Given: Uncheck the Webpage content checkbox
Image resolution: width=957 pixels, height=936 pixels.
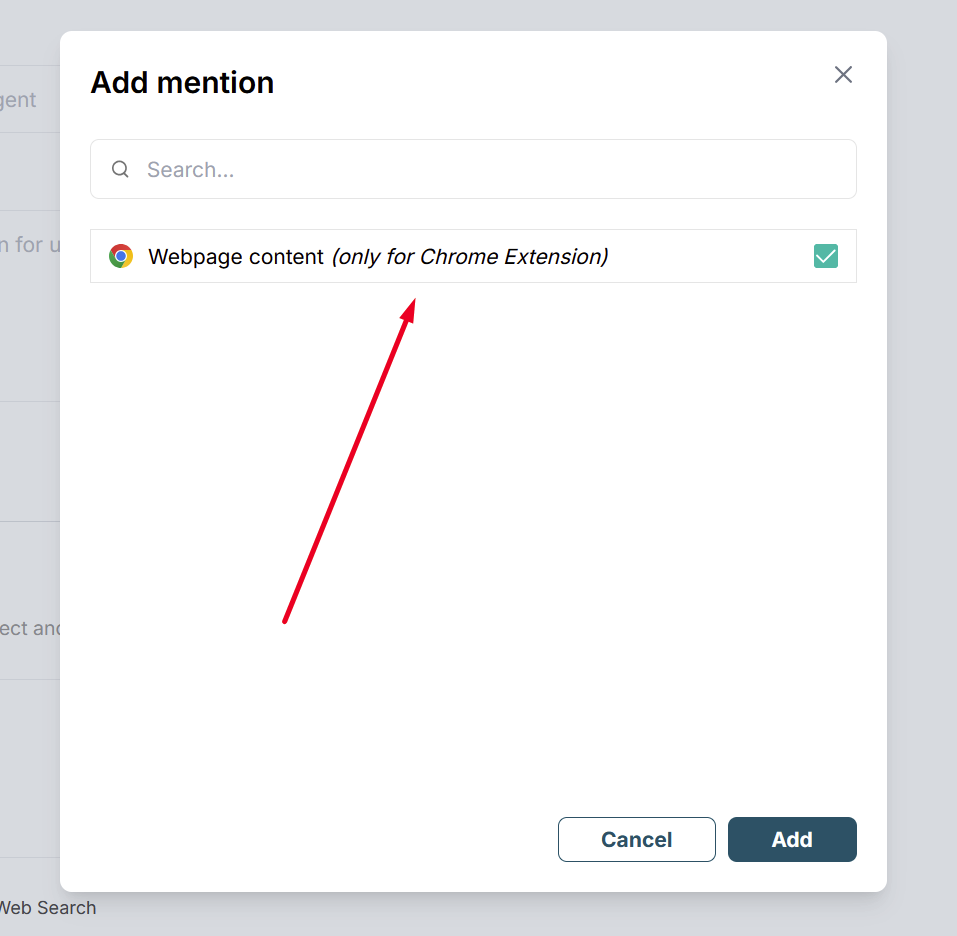Looking at the screenshot, I should 826,256.
